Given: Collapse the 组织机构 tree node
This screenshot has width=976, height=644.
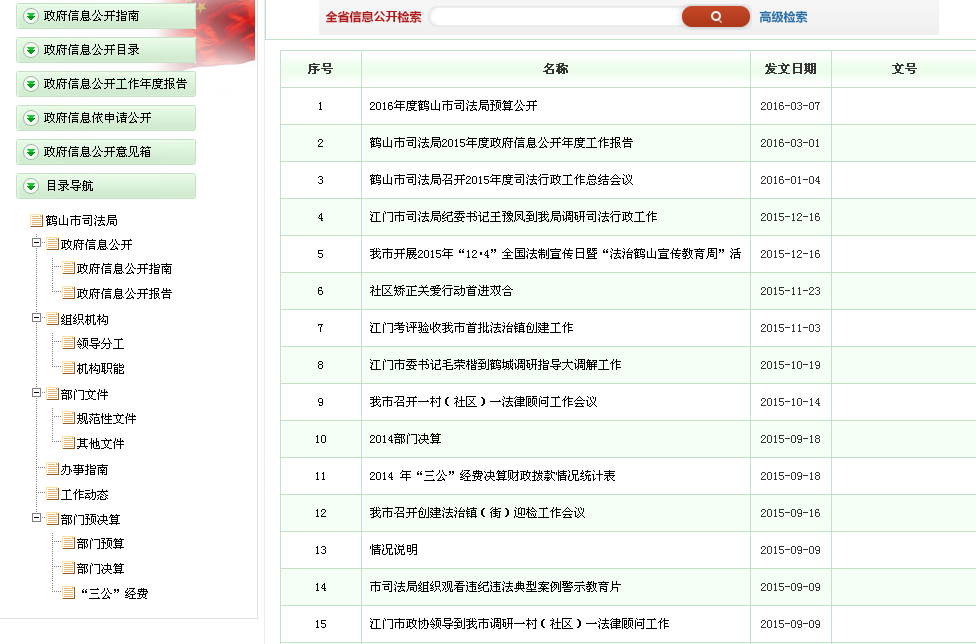Looking at the screenshot, I should (x=37, y=319).
